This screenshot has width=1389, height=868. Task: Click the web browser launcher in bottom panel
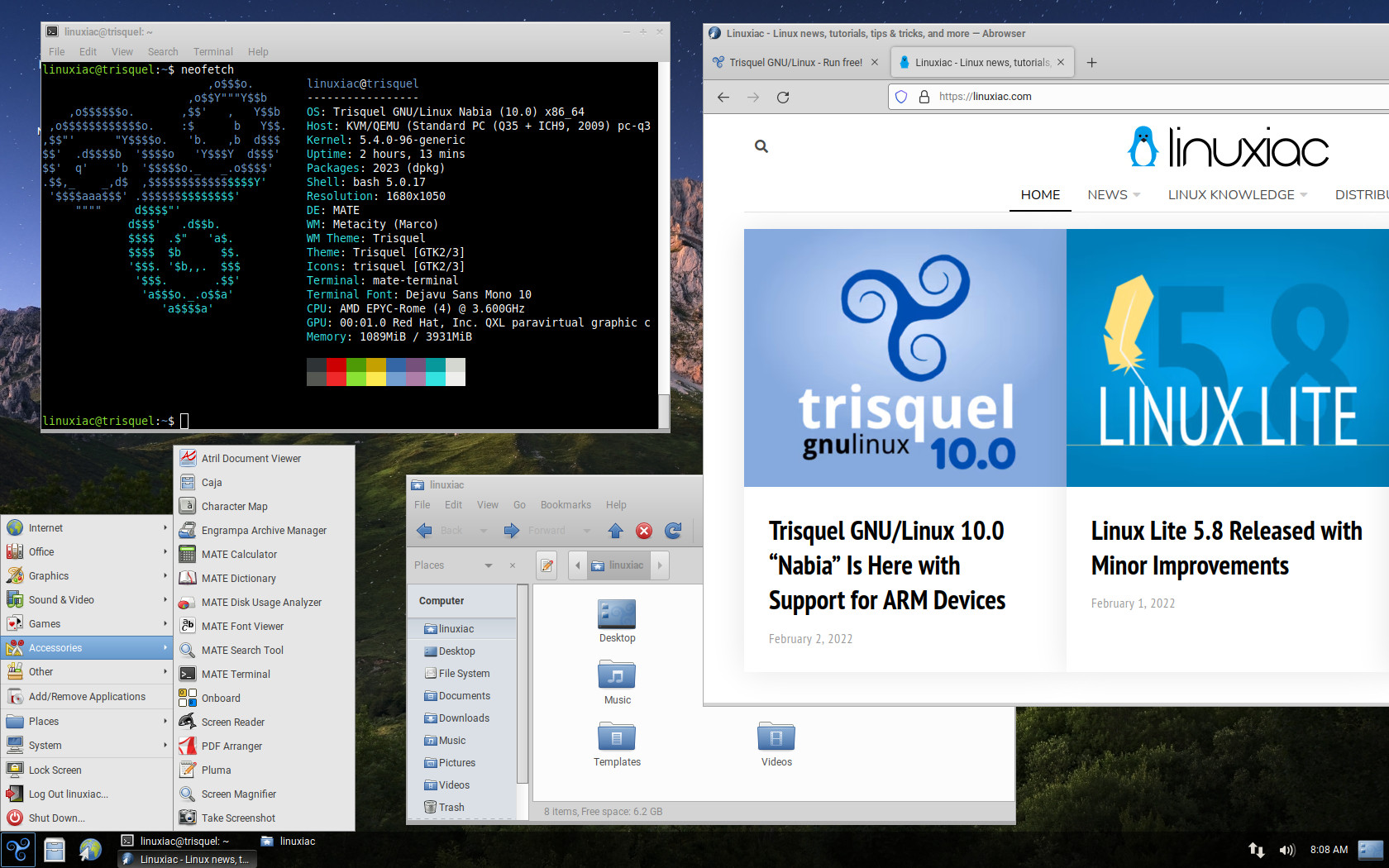click(x=90, y=850)
